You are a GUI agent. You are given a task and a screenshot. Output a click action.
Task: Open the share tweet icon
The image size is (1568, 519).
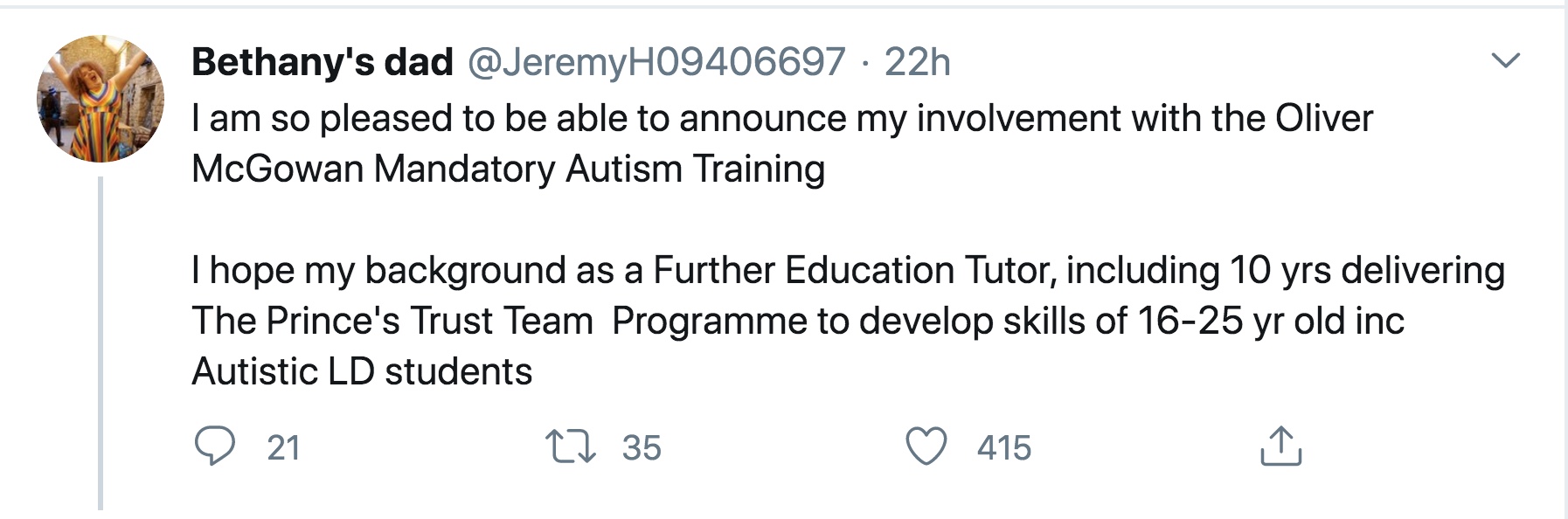pyautogui.click(x=1280, y=446)
